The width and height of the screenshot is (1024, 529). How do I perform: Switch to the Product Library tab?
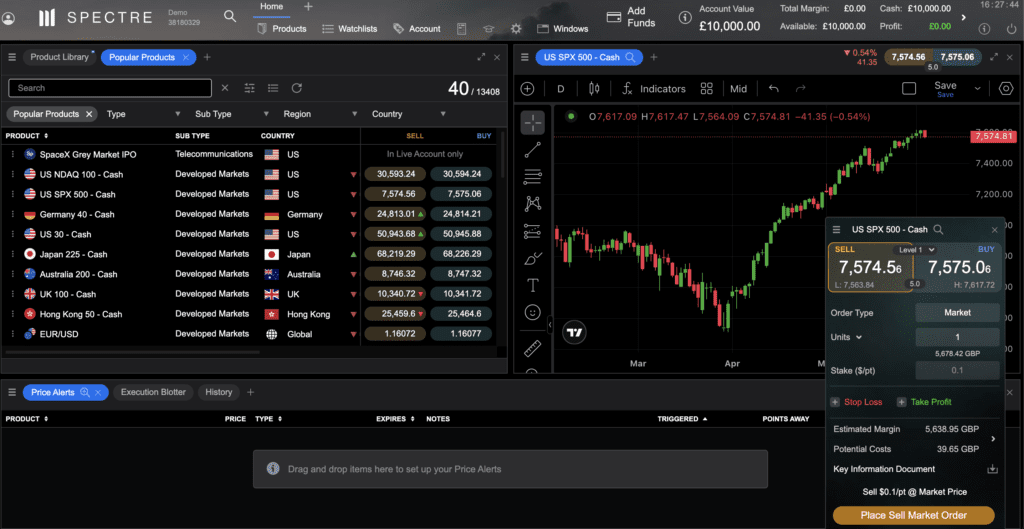pos(59,57)
